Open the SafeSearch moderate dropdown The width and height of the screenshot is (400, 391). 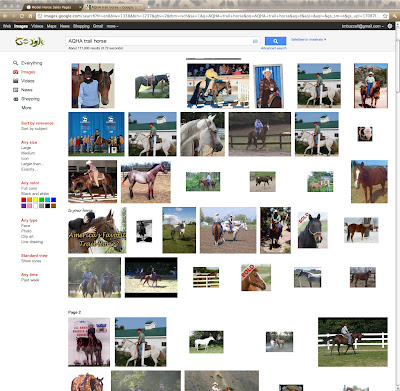tap(309, 39)
